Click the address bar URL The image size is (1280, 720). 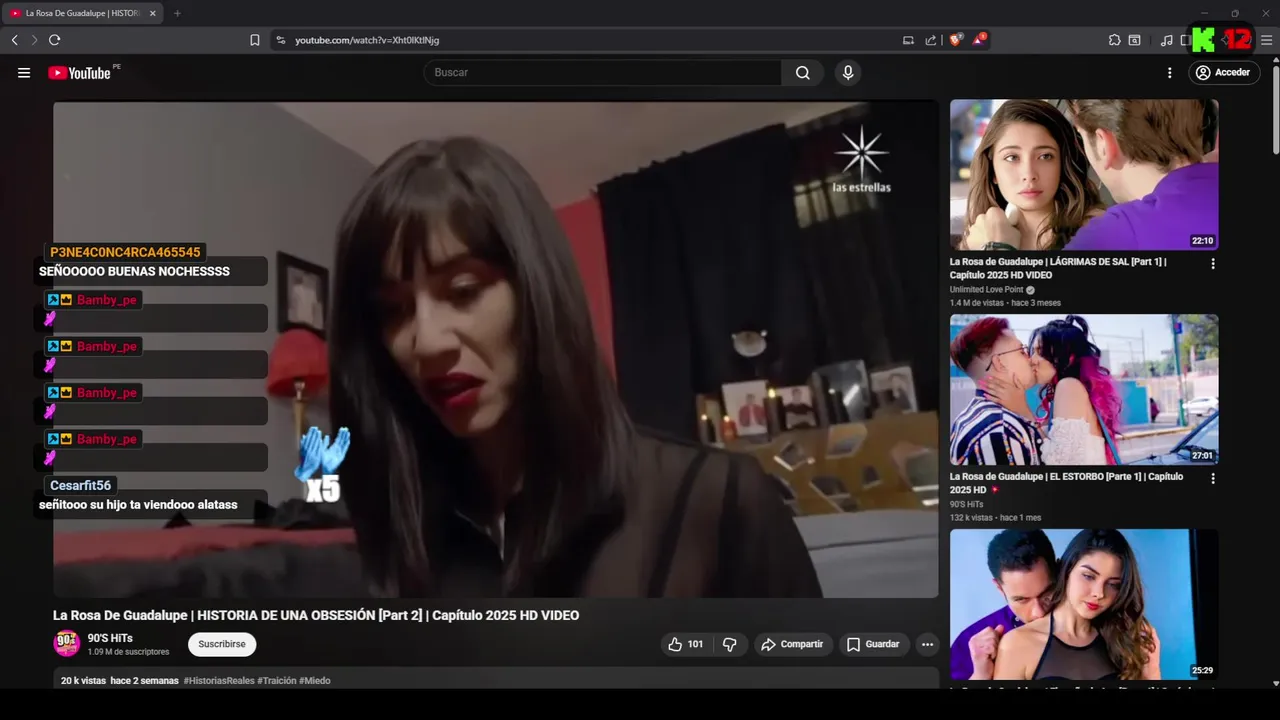pyautogui.click(x=367, y=40)
